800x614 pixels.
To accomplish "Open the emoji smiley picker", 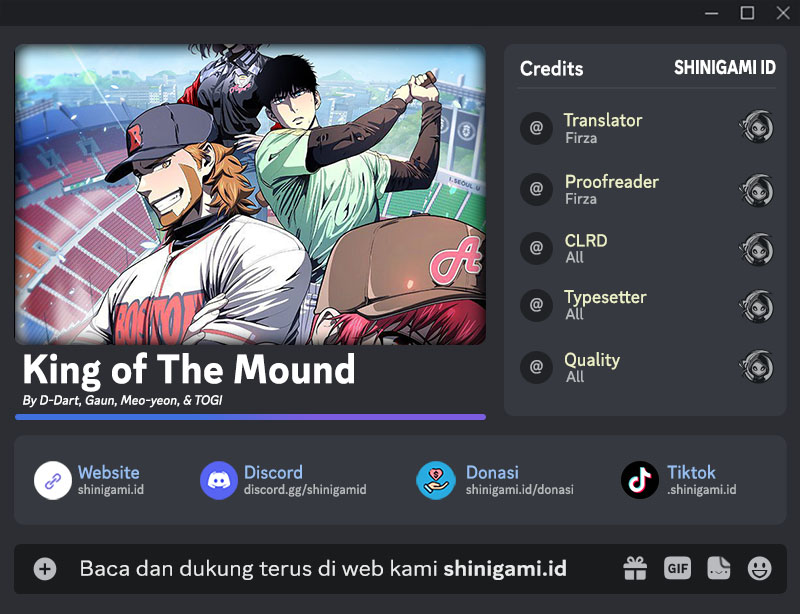I will (760, 568).
